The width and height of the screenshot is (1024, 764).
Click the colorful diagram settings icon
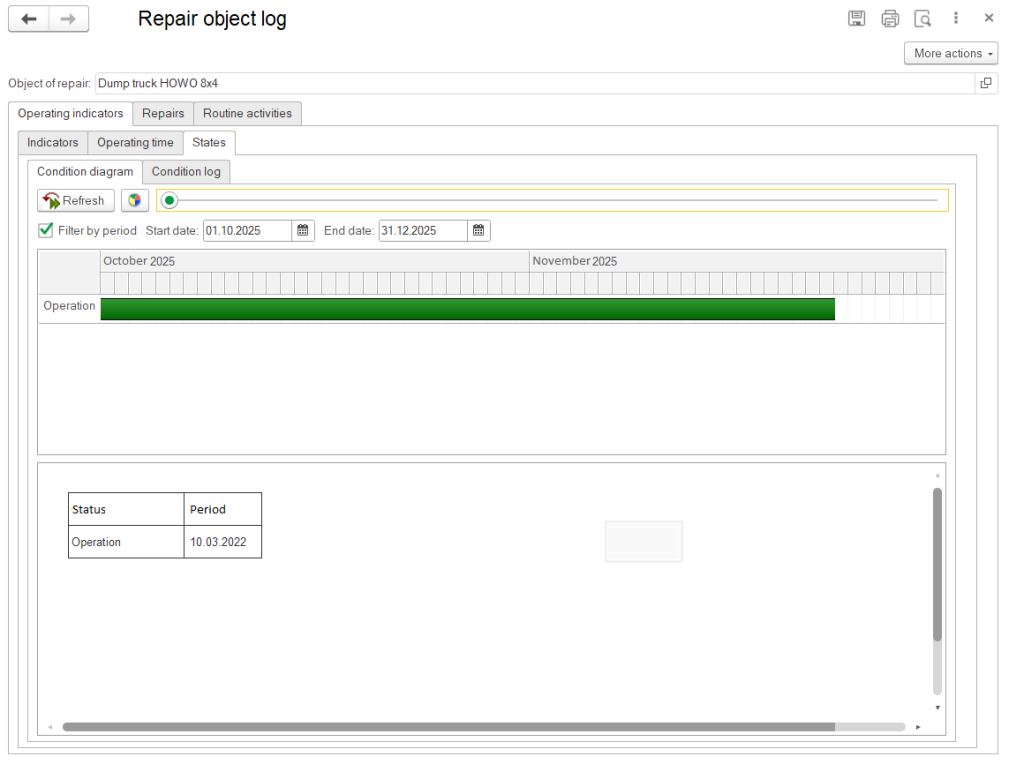[135, 201]
